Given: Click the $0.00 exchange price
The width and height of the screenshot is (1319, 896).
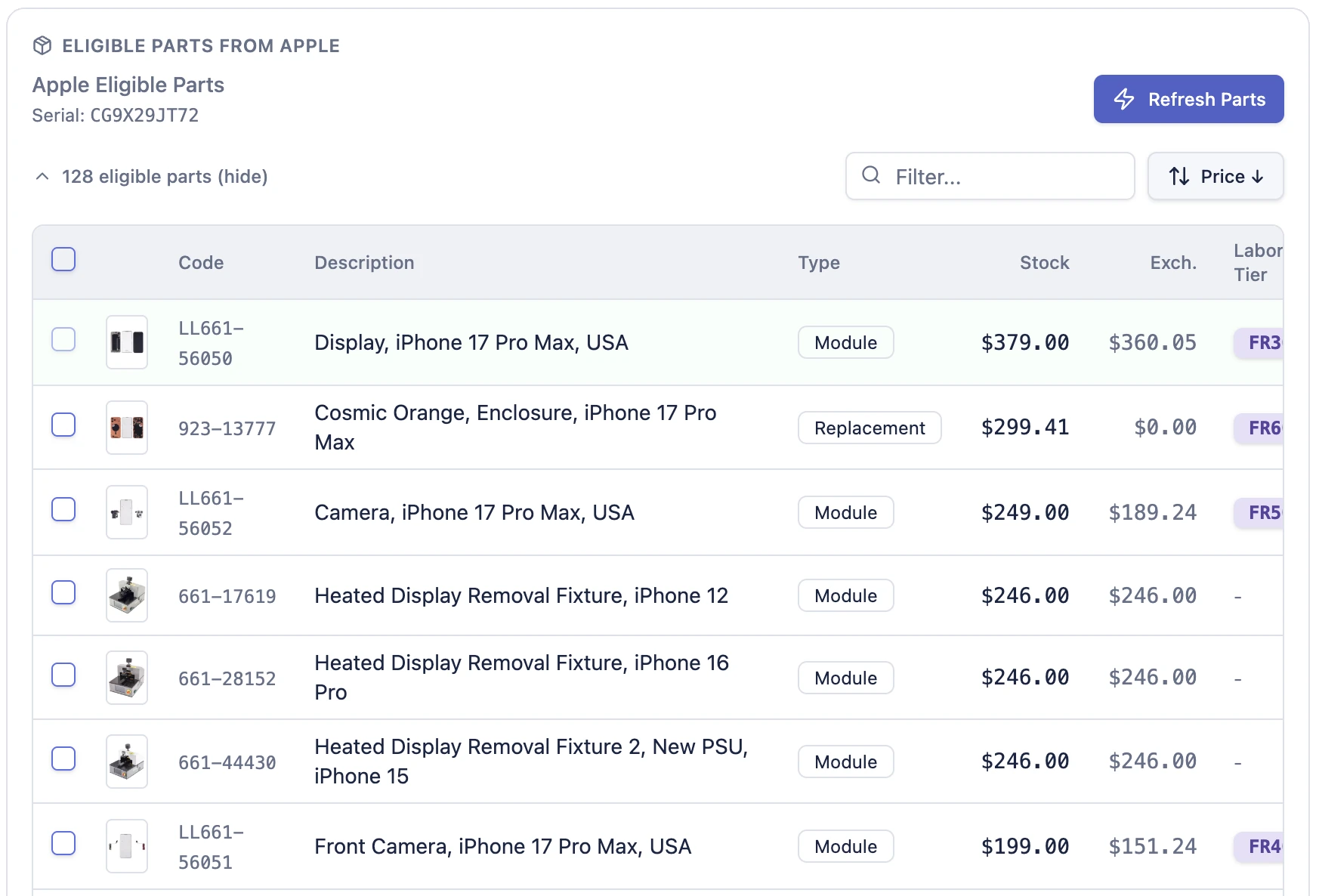Looking at the screenshot, I should pyautogui.click(x=1165, y=427).
